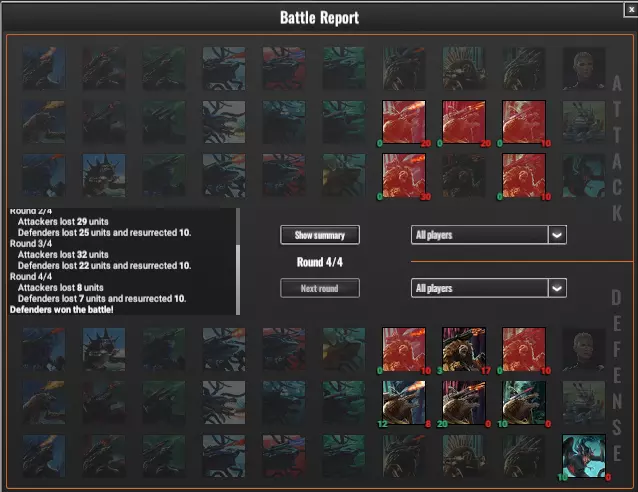Click 'Defenders lost 22 units and resurrected 10' line

pyautogui.click(x=104, y=266)
